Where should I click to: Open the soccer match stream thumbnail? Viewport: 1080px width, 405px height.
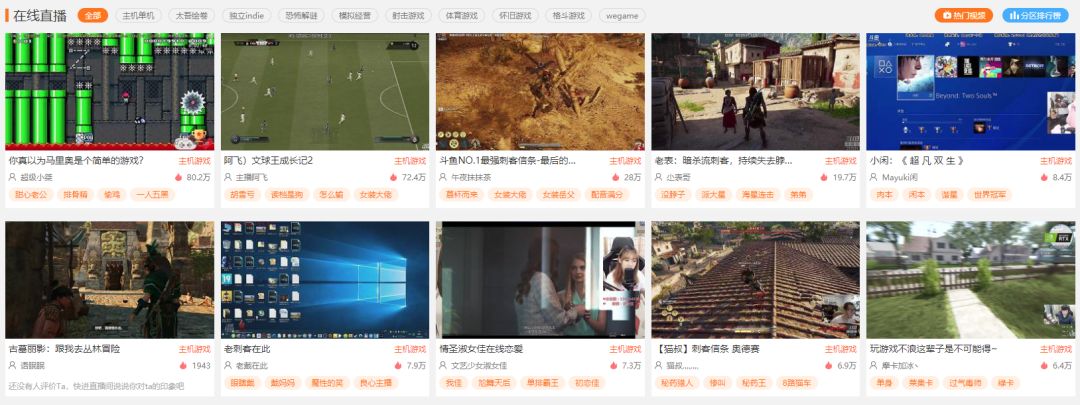click(x=325, y=91)
